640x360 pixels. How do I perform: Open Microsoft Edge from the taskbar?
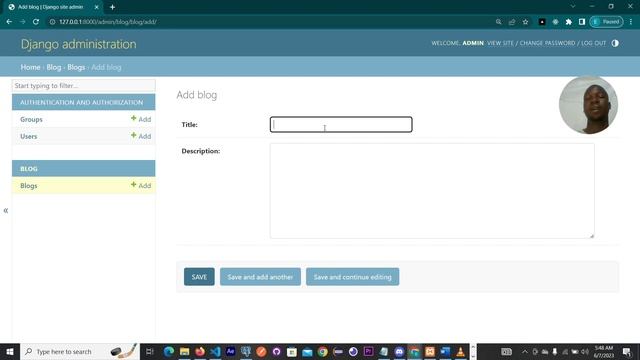coord(169,351)
